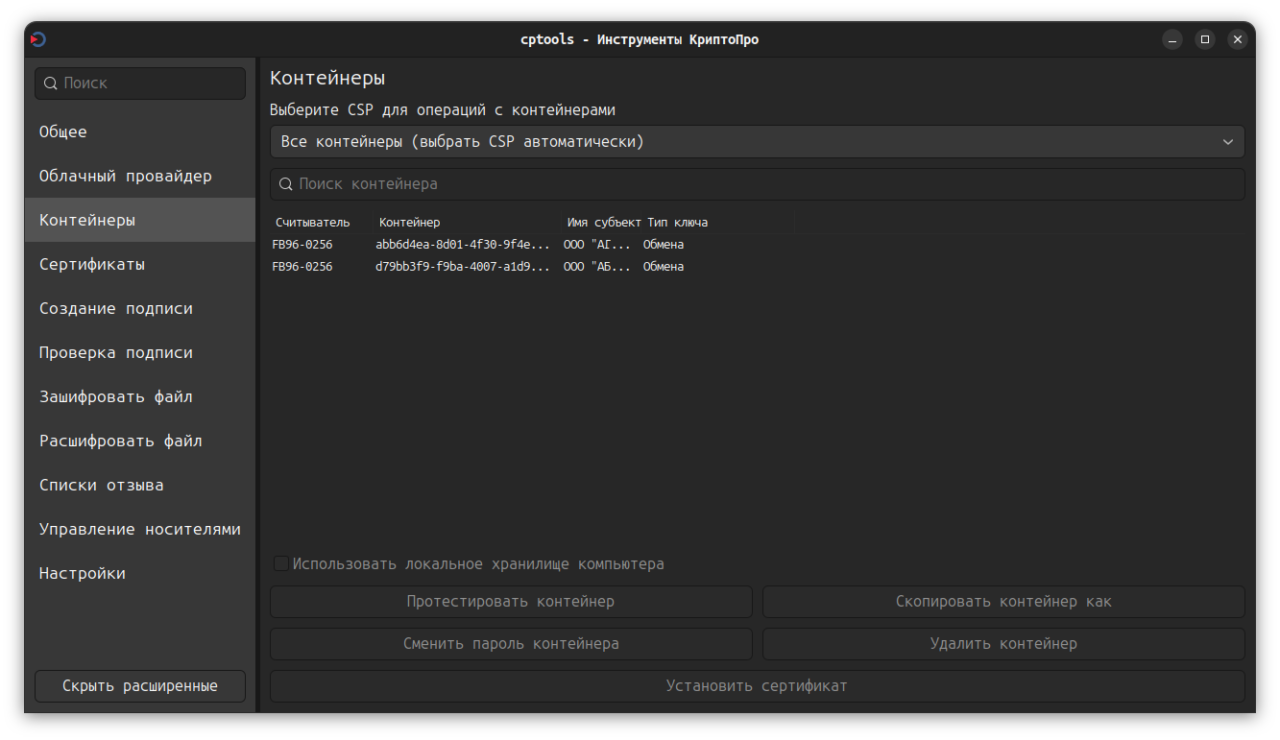The width and height of the screenshot is (1280, 740).
Task: Open Управление носителями section
Action: coord(140,528)
